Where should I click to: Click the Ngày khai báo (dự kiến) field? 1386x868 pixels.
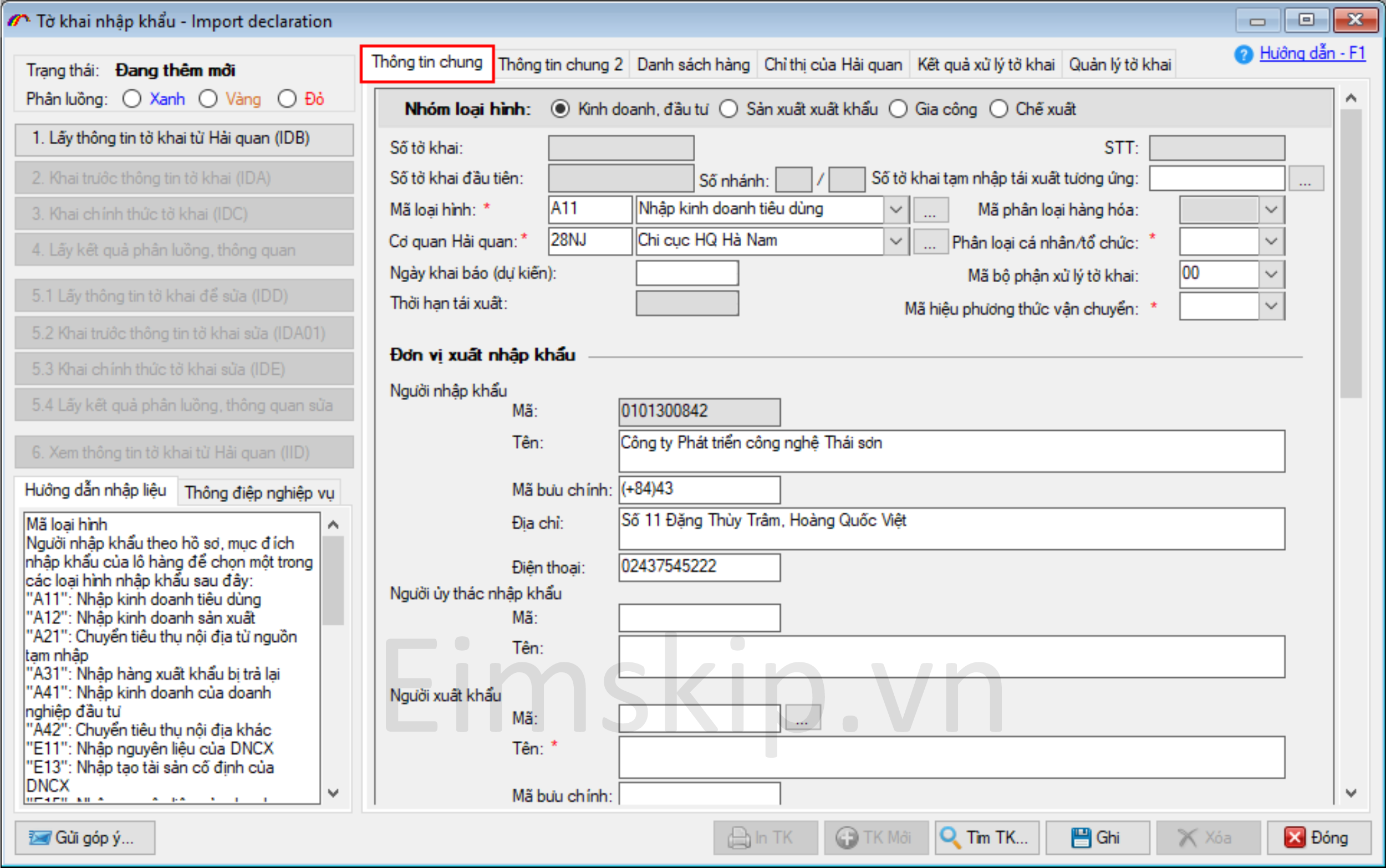[x=687, y=273]
